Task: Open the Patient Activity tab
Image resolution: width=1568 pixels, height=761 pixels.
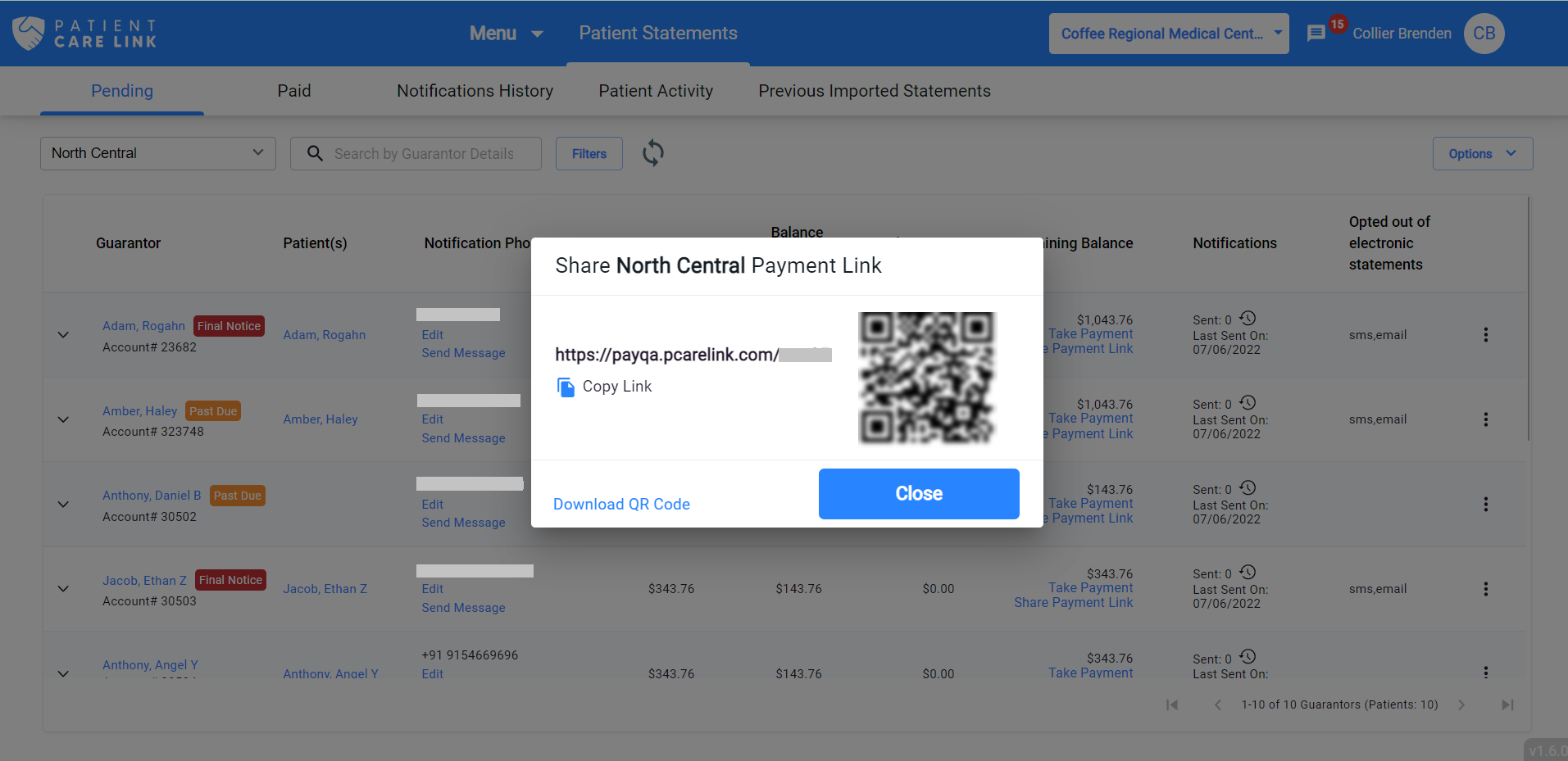Action: (x=656, y=91)
